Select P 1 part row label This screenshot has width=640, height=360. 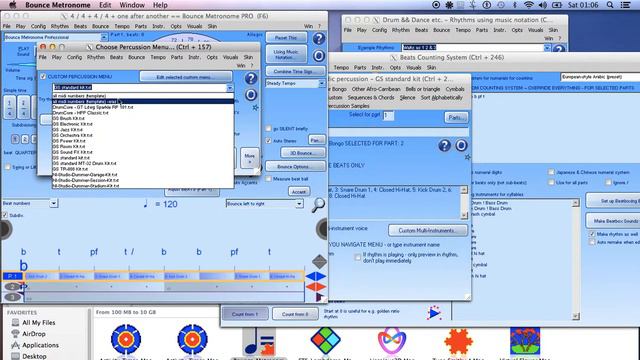point(12,276)
